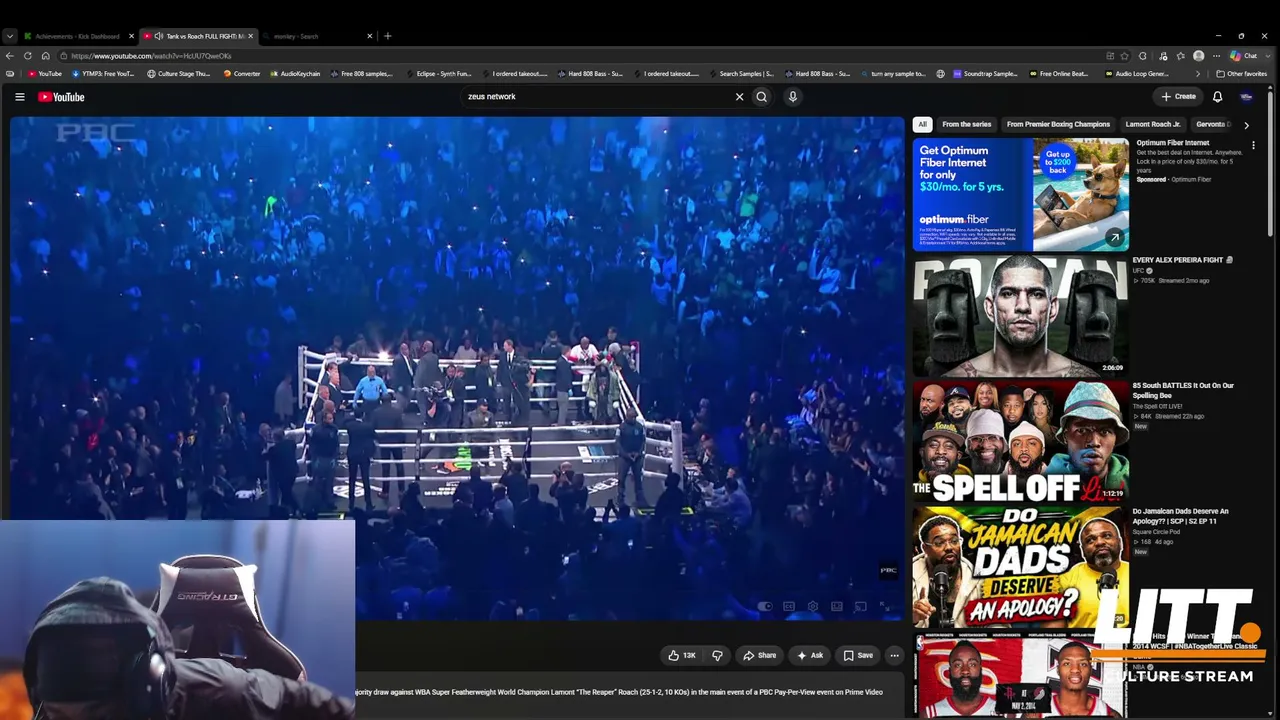Open video player settings gear
The width and height of the screenshot is (1280, 720).
coord(812,606)
